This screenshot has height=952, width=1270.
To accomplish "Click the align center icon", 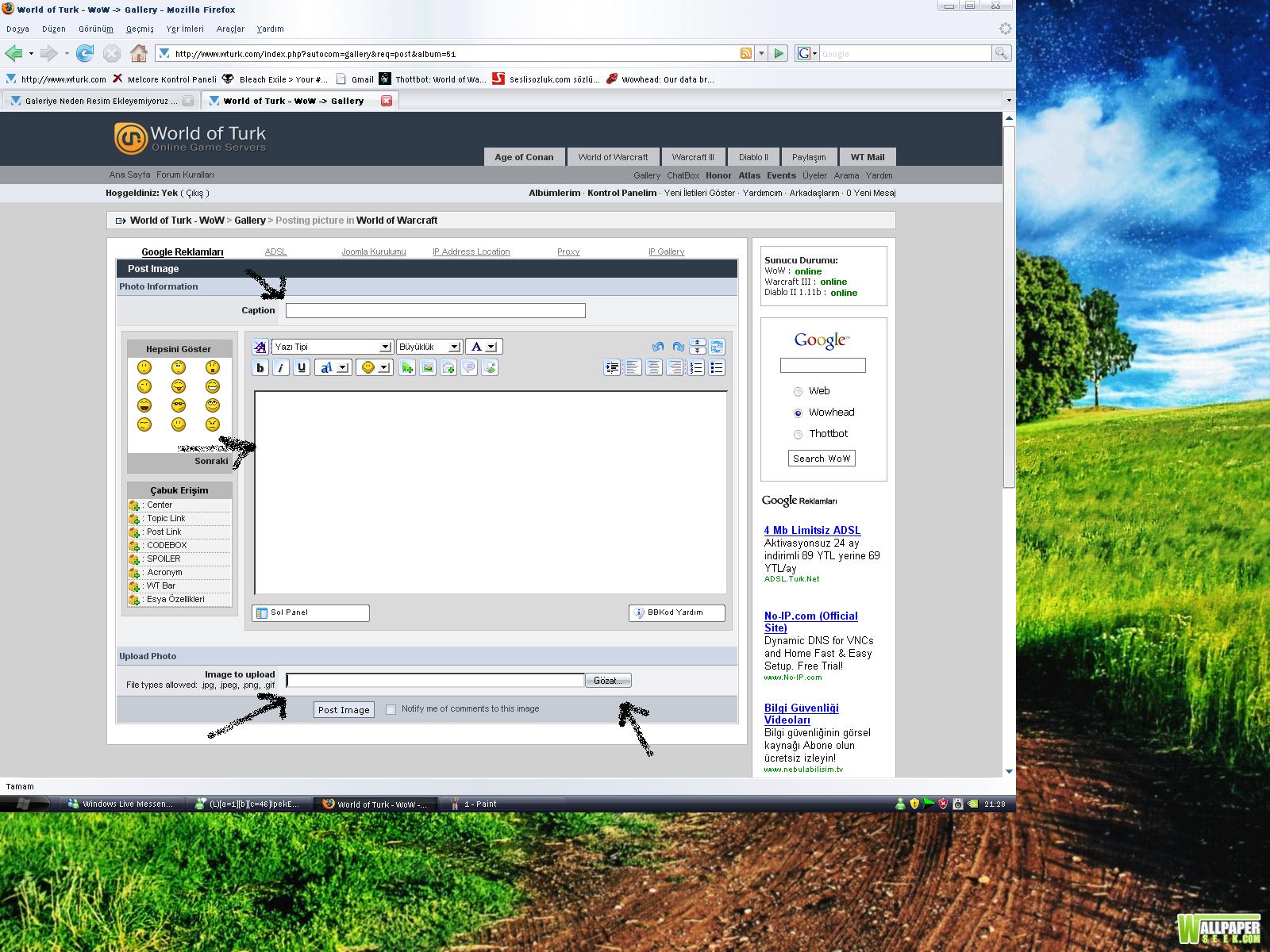I will tap(654, 367).
